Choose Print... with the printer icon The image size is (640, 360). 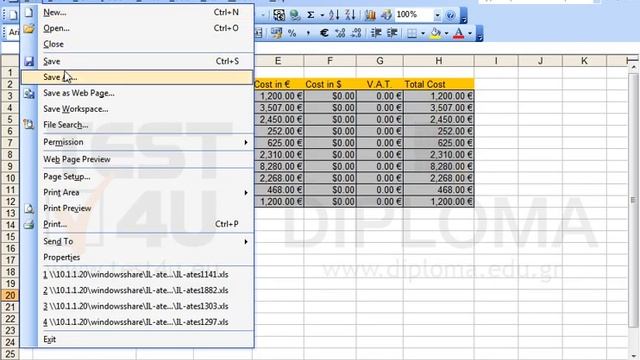137,224
